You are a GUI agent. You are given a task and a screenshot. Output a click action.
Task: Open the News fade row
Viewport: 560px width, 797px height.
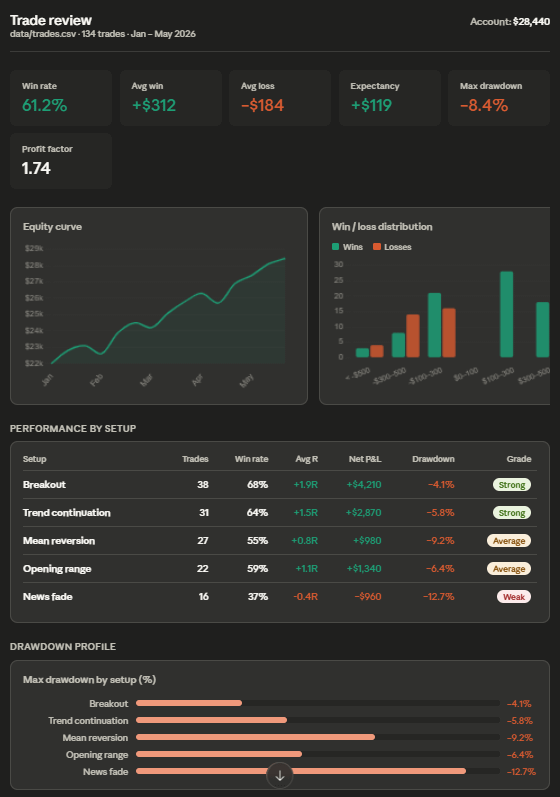coord(279,597)
